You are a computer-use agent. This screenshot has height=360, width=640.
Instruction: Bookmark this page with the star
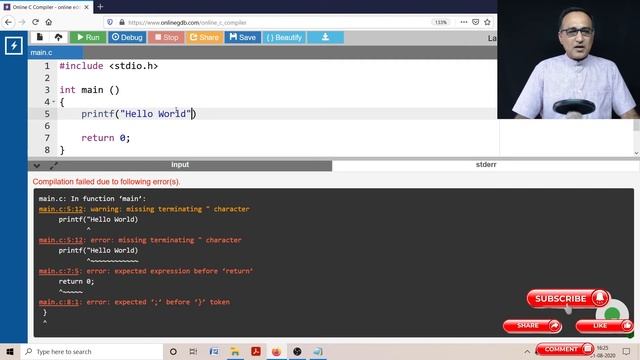(x=487, y=22)
